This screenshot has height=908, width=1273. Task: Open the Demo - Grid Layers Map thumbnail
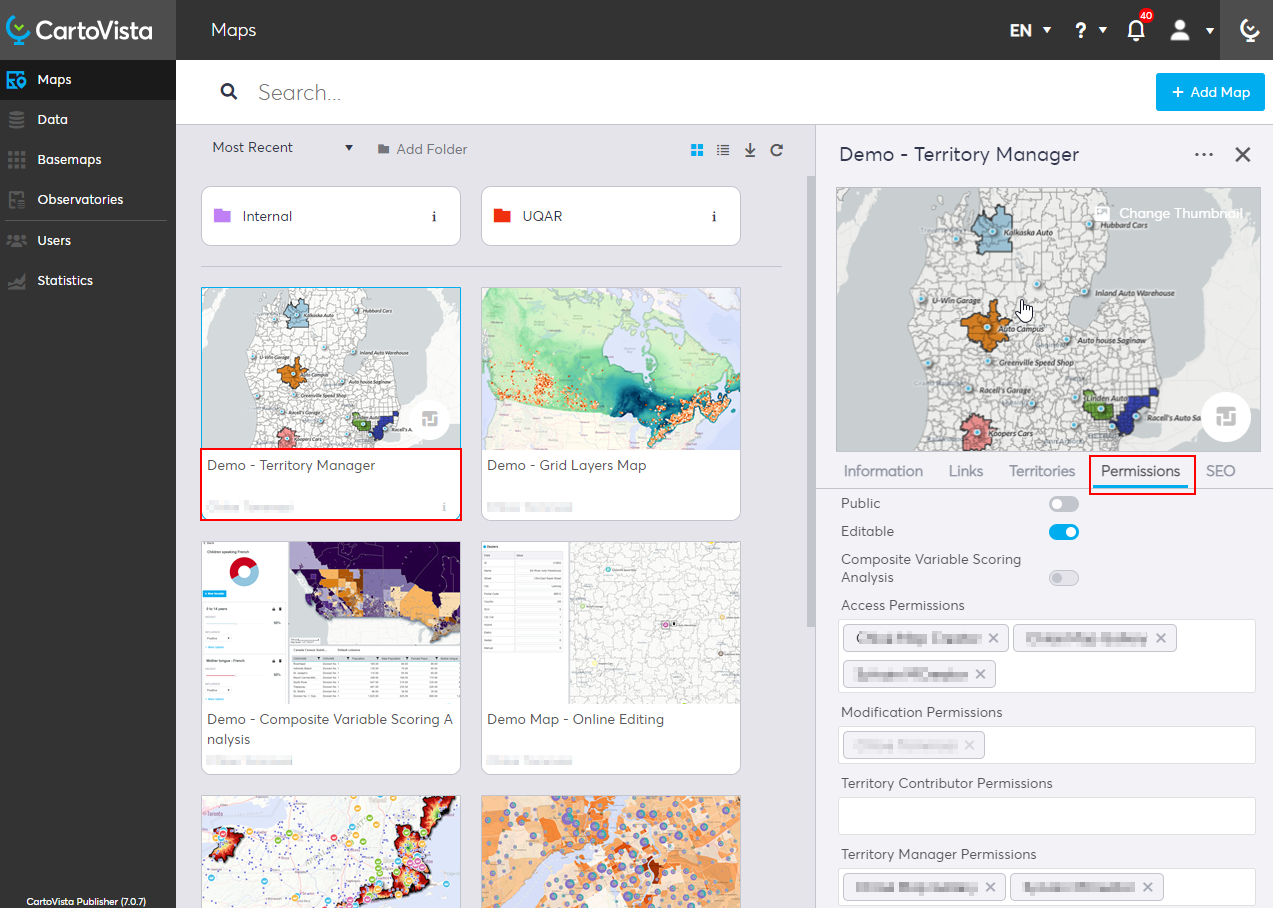tap(610, 368)
